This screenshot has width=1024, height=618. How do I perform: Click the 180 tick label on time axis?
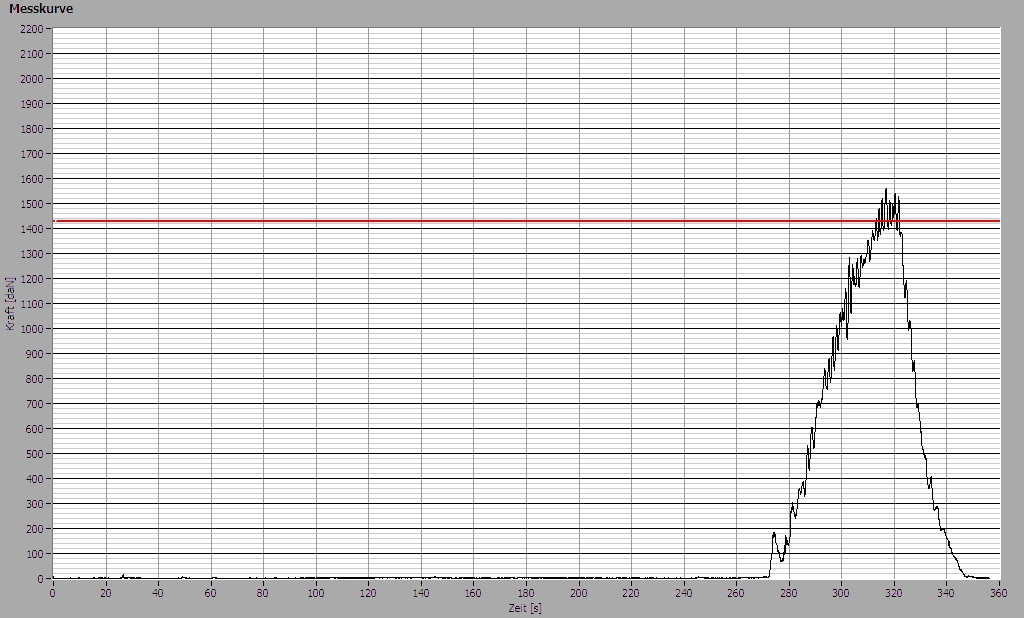(x=526, y=593)
